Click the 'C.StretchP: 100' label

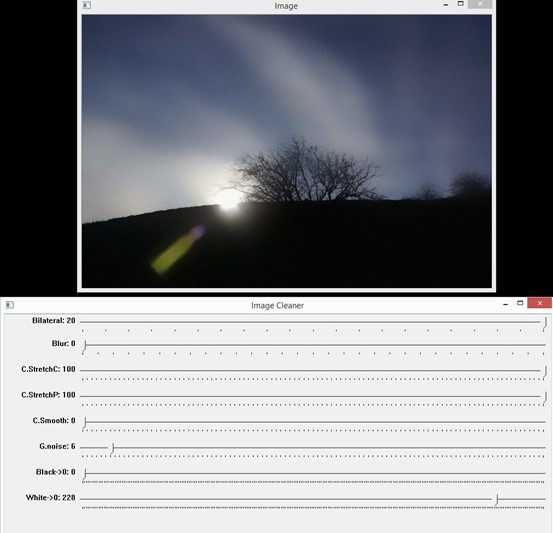coord(48,395)
